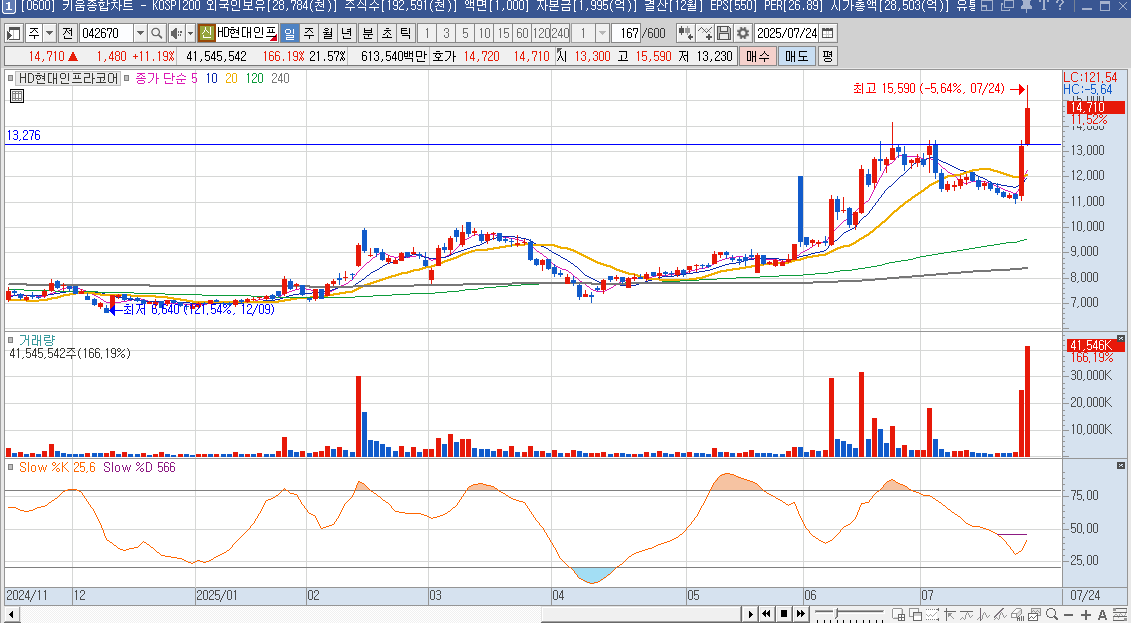Click the Slow %K 25.6 indicator label
This screenshot has height=623, width=1131.
pyautogui.click(x=57, y=467)
